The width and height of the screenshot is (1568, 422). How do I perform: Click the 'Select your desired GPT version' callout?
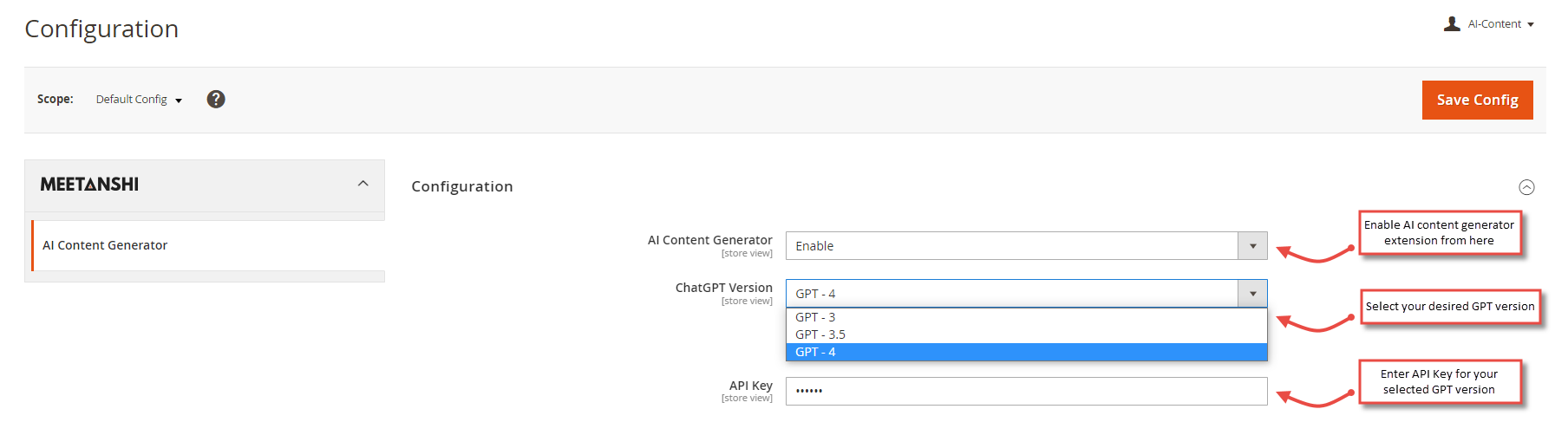coord(1449,307)
